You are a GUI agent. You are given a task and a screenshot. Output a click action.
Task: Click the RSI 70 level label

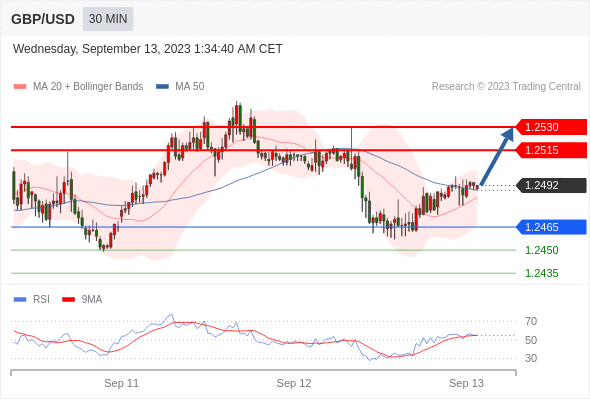click(x=531, y=321)
